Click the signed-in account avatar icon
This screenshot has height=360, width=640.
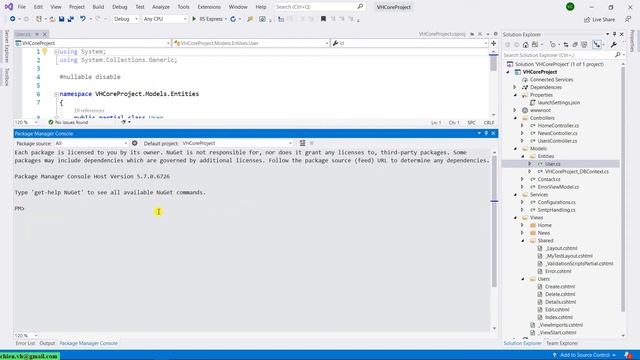click(x=570, y=7)
